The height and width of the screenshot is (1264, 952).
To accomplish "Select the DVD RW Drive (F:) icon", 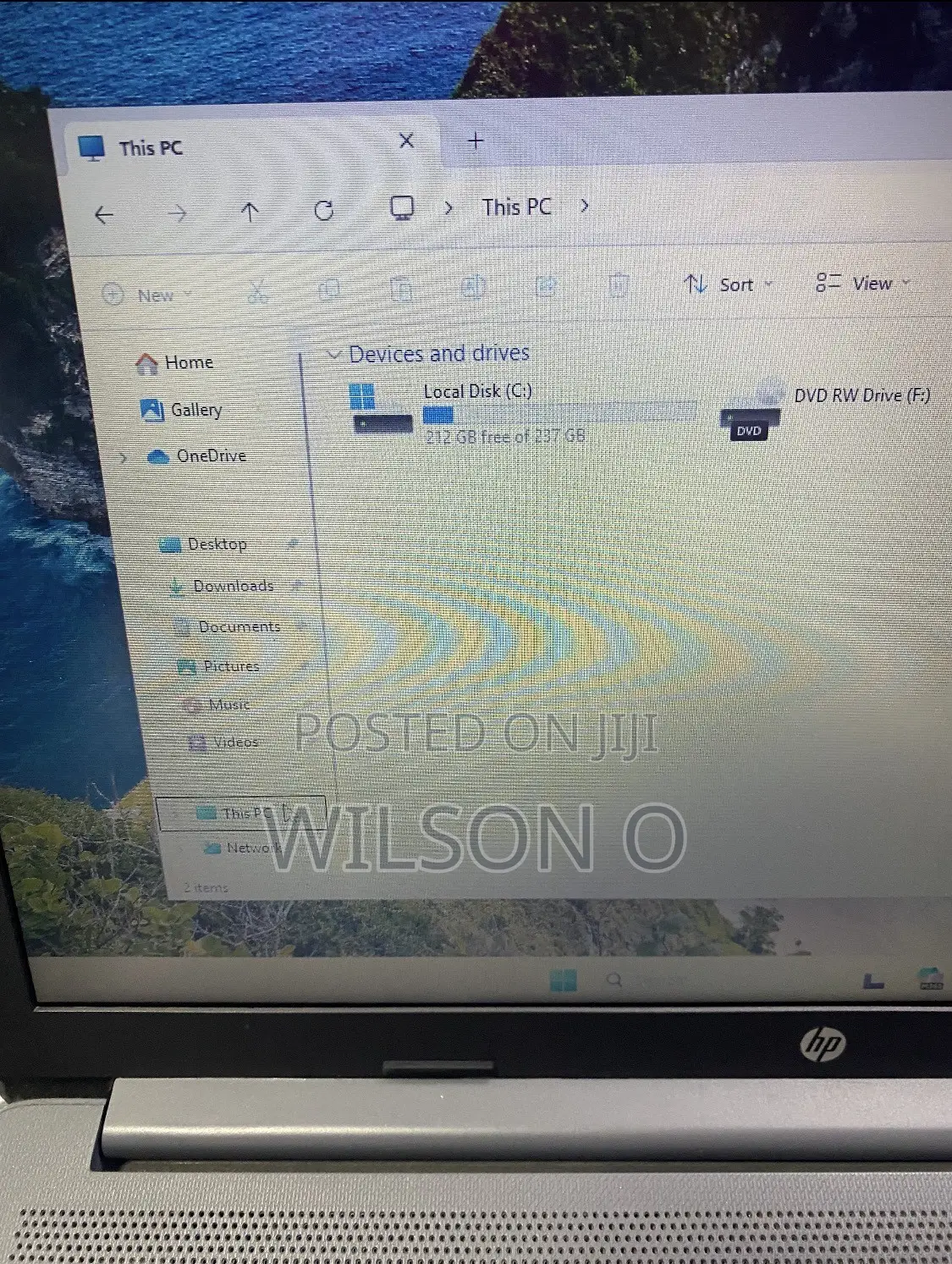I will (751, 411).
